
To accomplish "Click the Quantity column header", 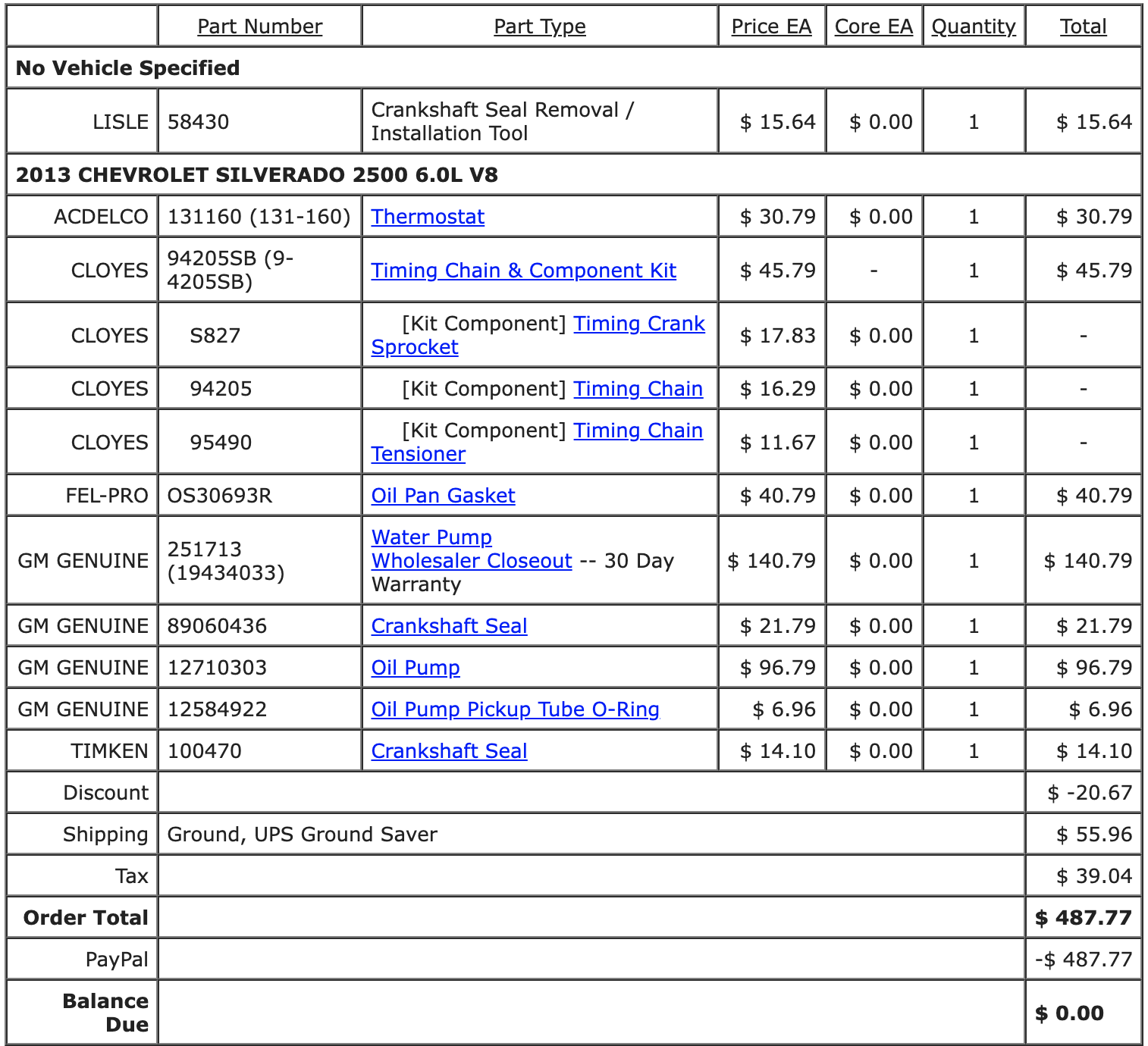I will tap(974, 27).
